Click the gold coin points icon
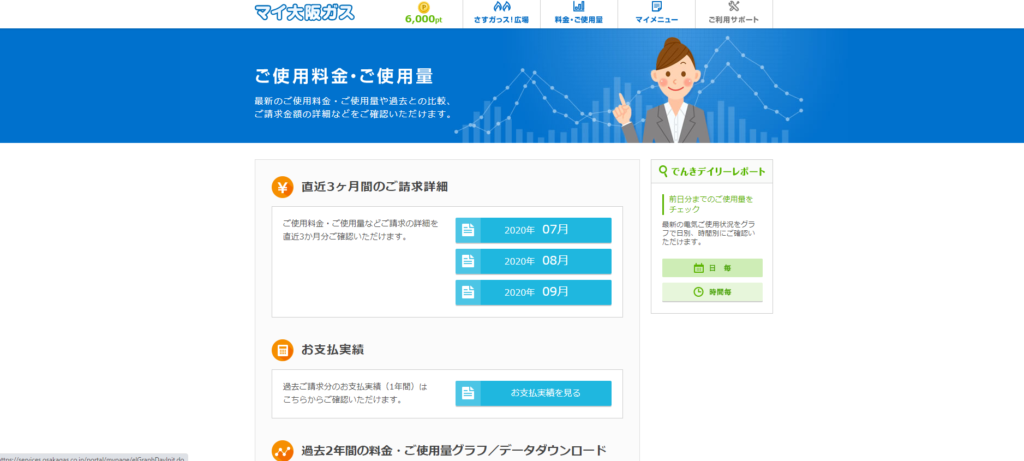 point(424,6)
